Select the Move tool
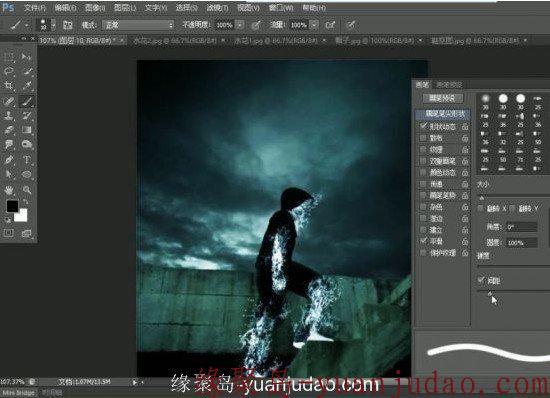This screenshot has width=550, height=398. click(27, 56)
